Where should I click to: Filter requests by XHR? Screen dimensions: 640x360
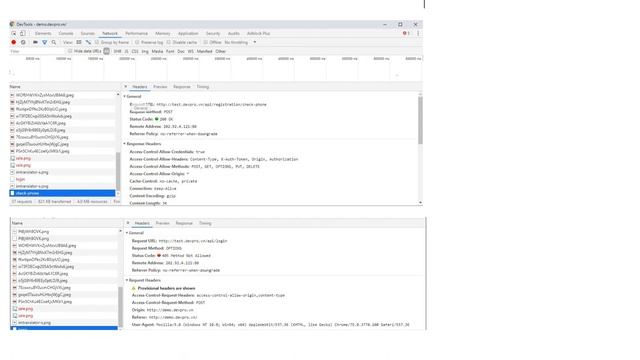pyautogui.click(x=118, y=51)
